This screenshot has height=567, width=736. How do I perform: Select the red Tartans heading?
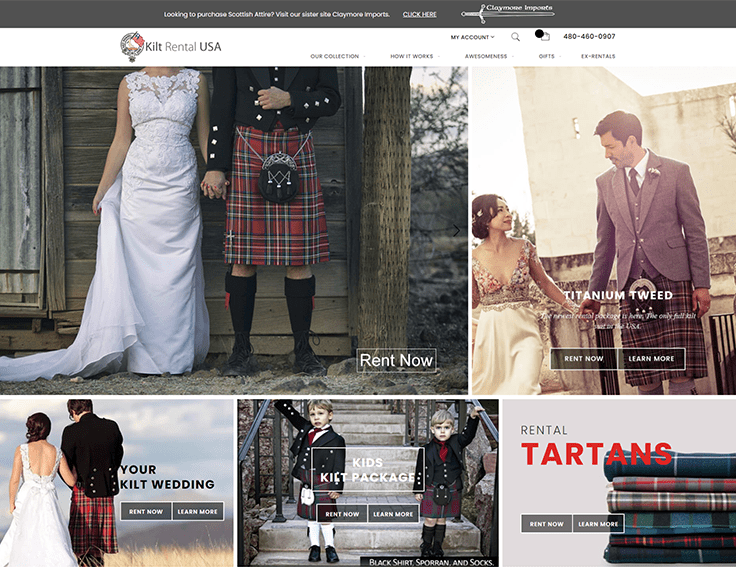coord(597,453)
